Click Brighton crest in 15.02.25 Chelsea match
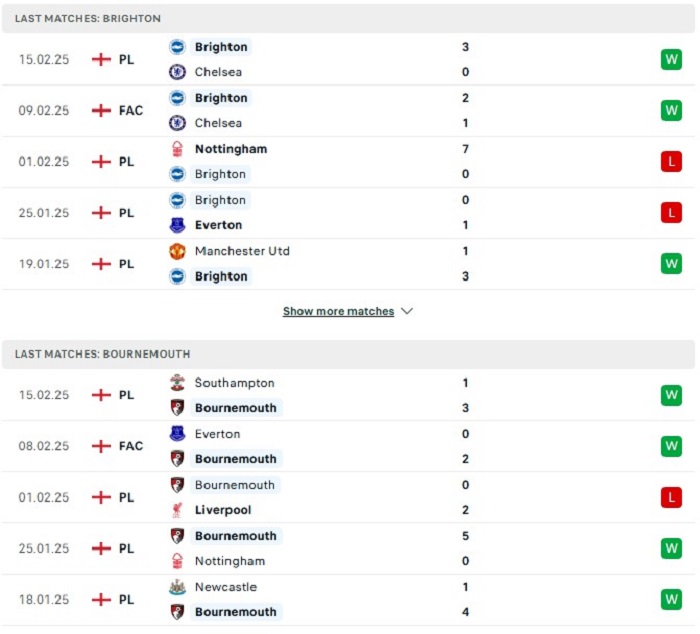The height and width of the screenshot is (634, 700). [x=177, y=47]
